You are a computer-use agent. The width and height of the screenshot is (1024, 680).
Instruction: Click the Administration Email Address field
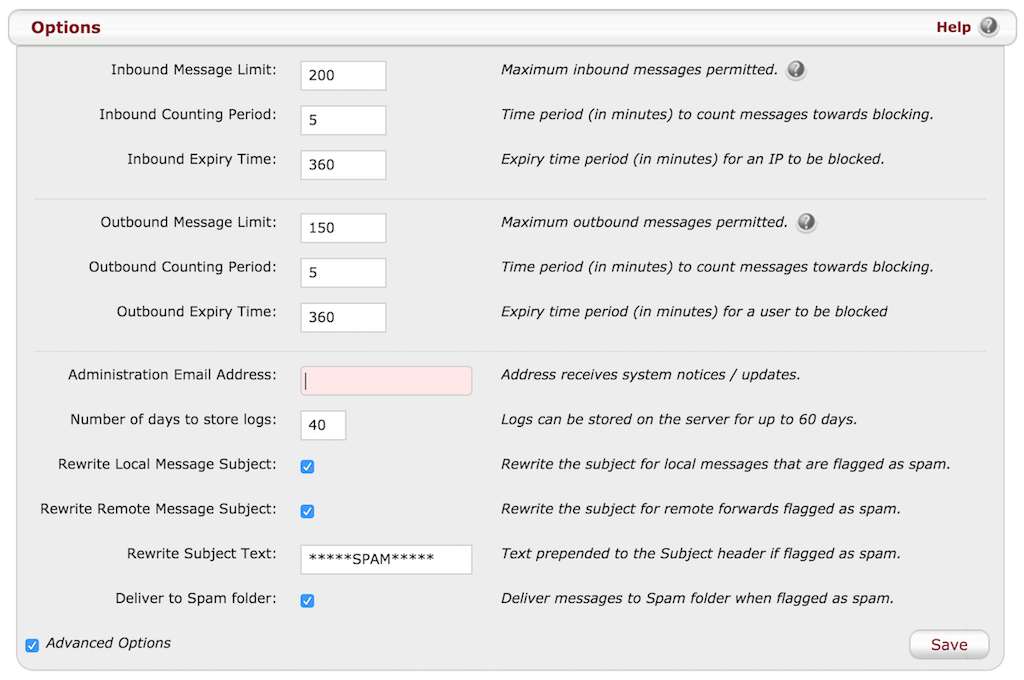click(386, 380)
